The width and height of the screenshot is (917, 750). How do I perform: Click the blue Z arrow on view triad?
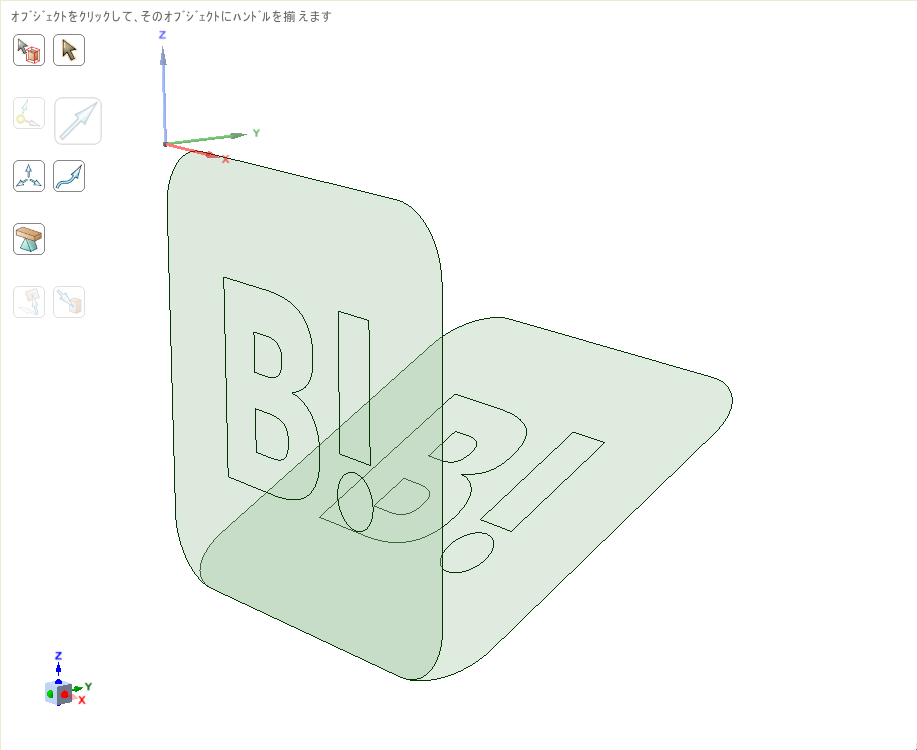(58, 669)
